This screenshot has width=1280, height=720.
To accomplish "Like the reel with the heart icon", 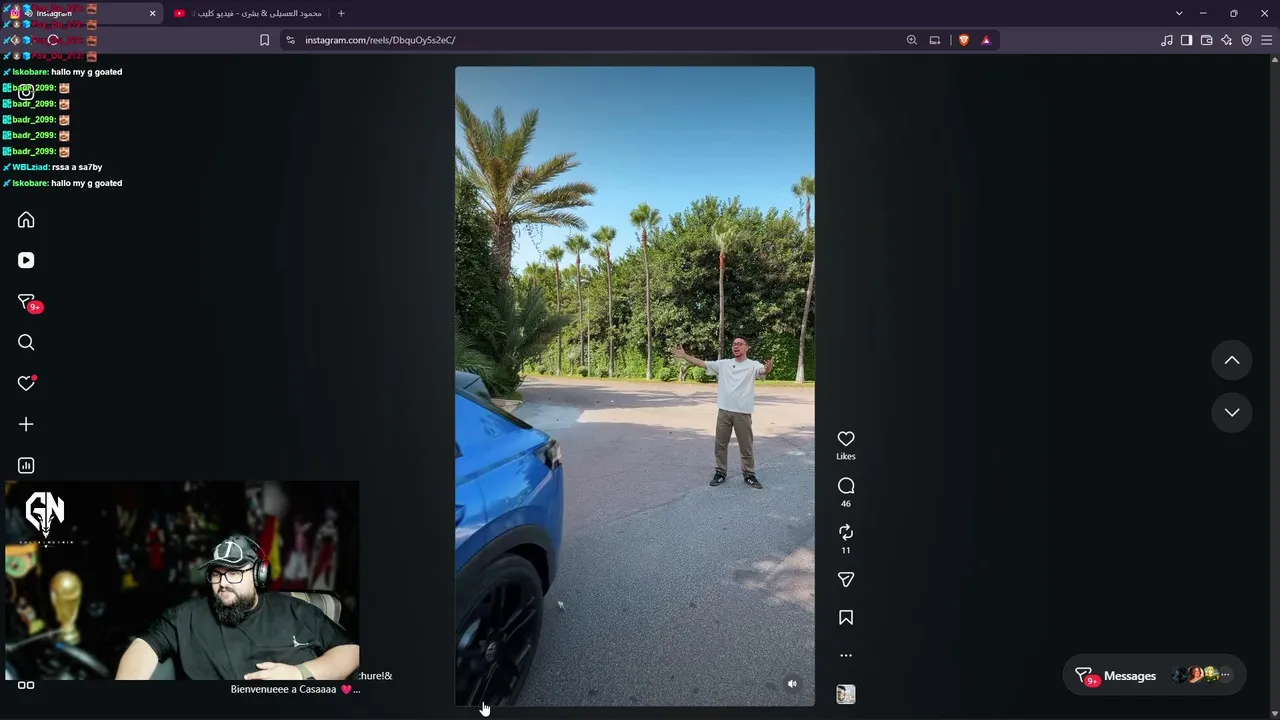I will [846, 439].
